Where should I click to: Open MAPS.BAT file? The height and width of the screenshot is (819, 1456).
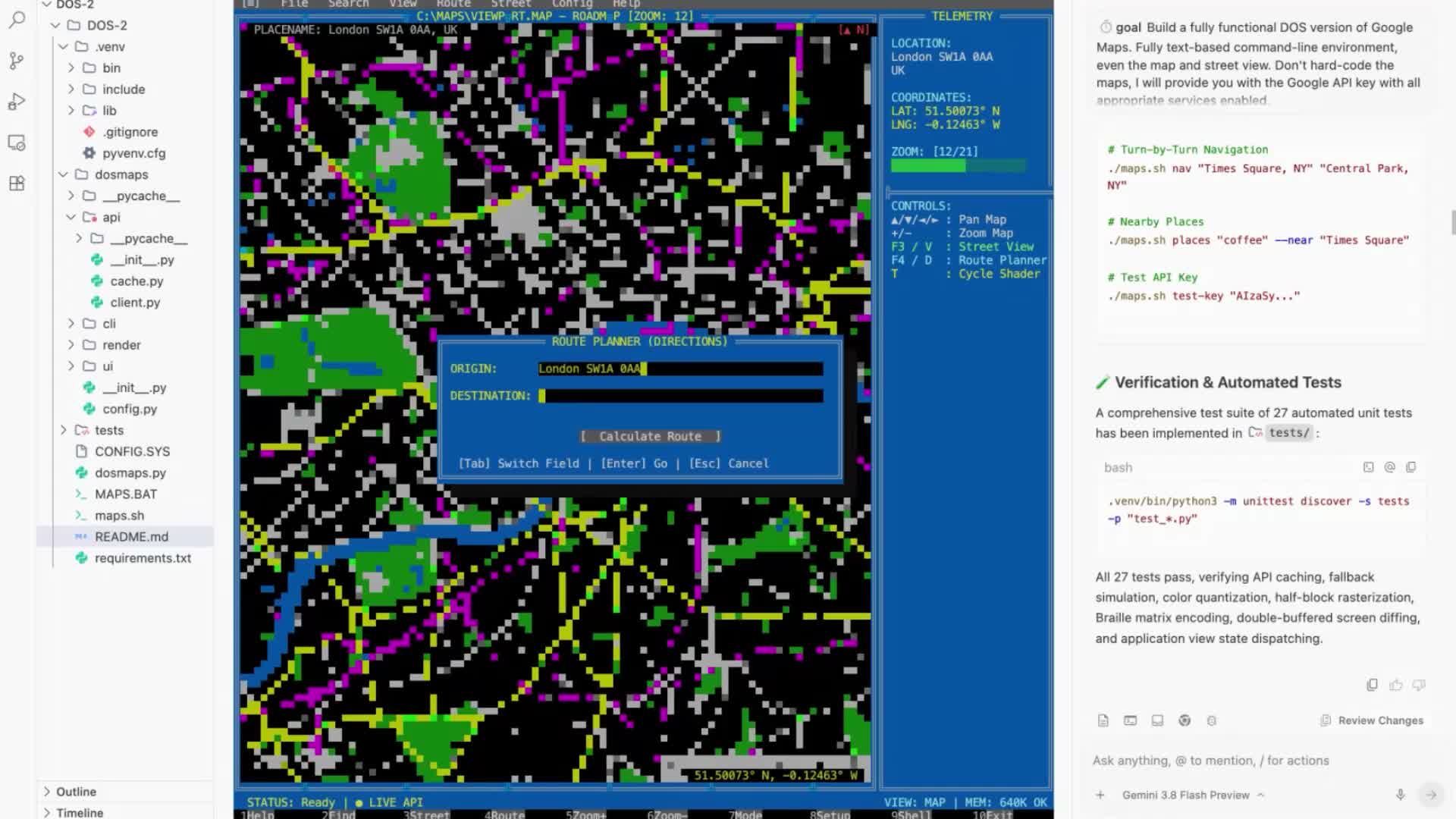click(x=126, y=494)
